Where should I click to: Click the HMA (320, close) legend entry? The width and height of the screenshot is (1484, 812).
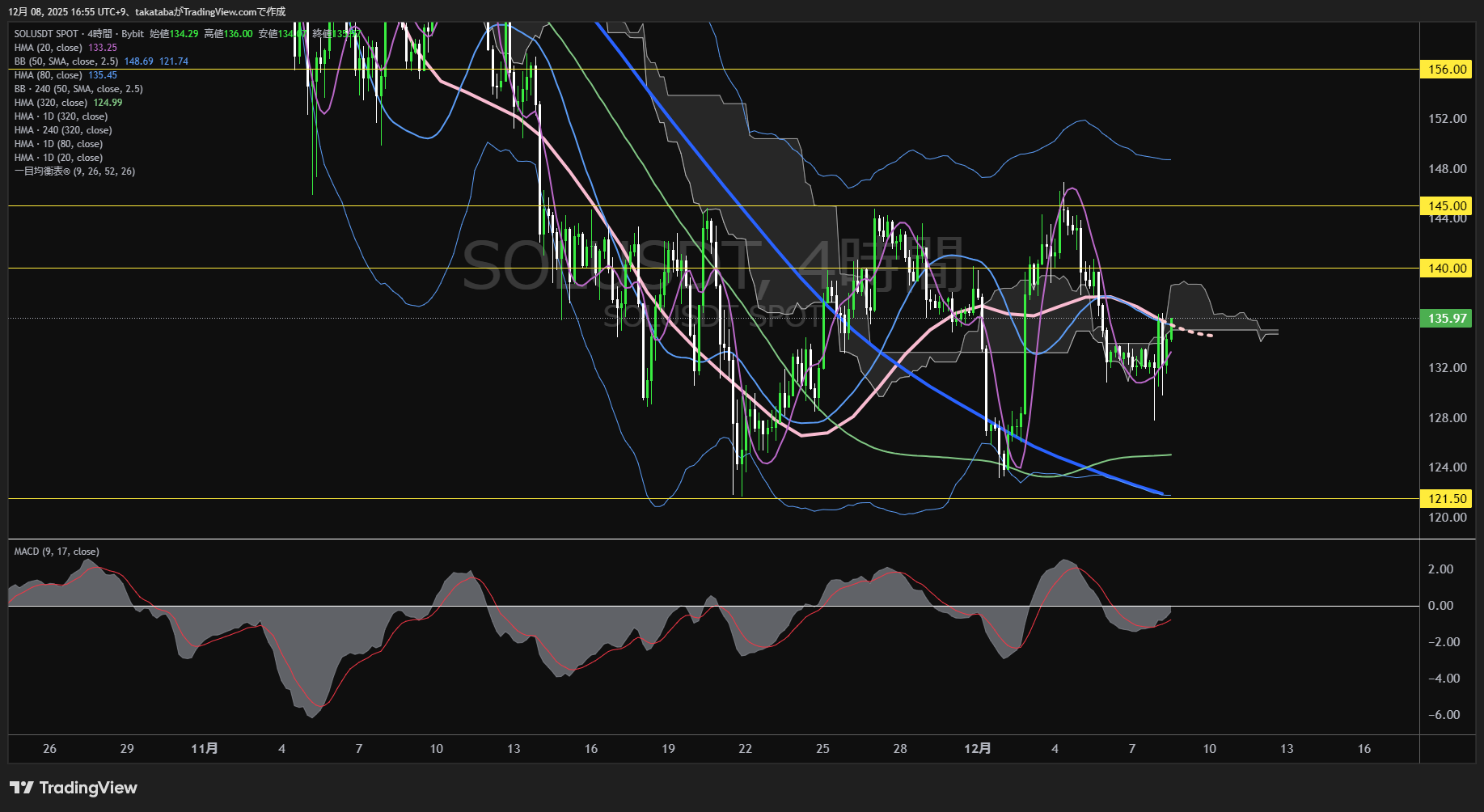pyautogui.click(x=50, y=103)
